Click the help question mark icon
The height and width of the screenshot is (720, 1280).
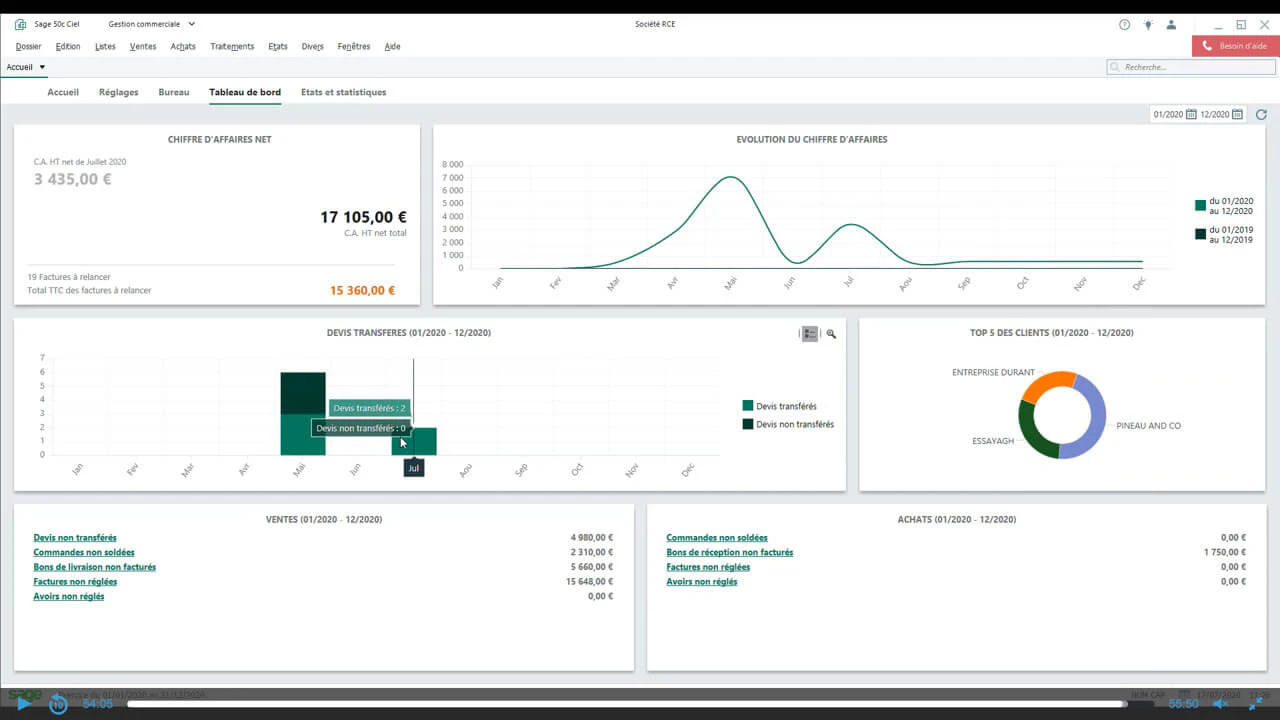coord(1125,24)
